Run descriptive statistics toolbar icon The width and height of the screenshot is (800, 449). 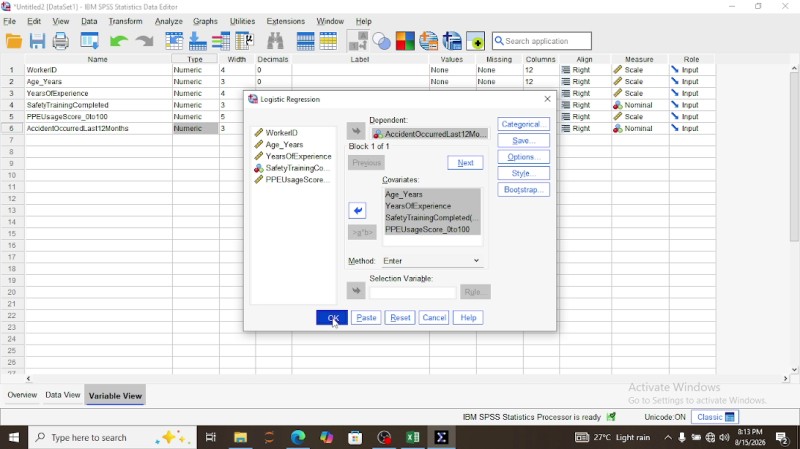(244, 41)
